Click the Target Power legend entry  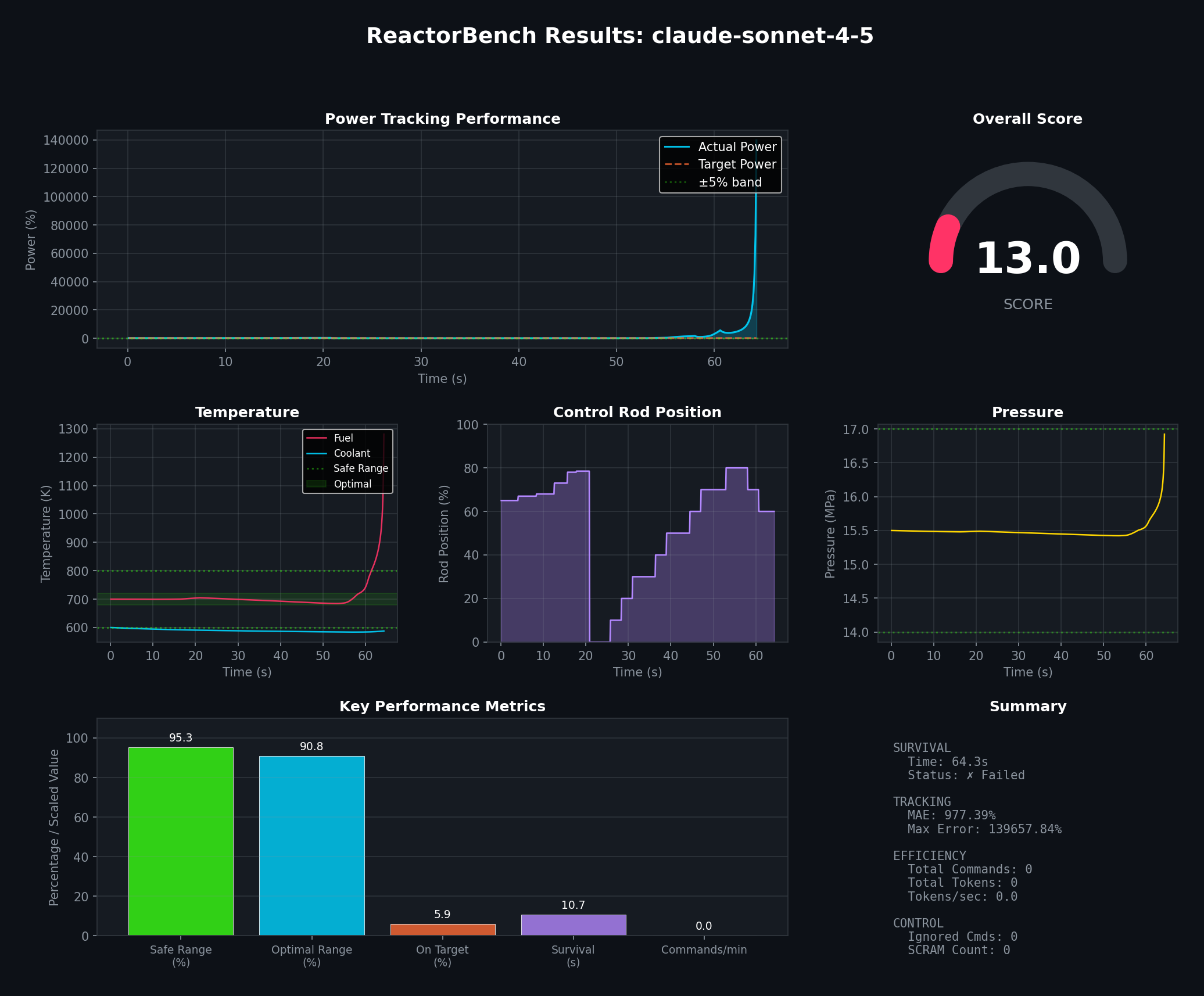pos(737,164)
